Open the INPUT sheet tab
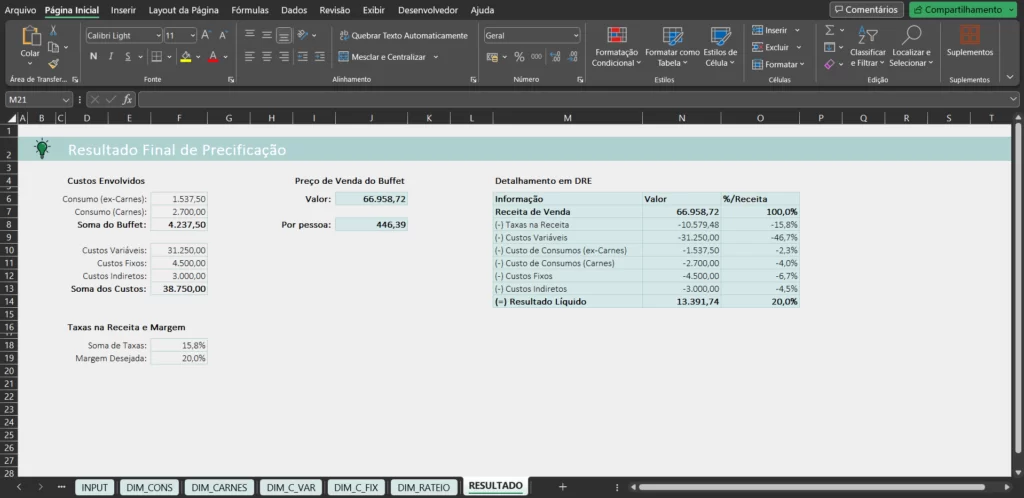Image resolution: width=1024 pixels, height=498 pixels. click(x=95, y=487)
